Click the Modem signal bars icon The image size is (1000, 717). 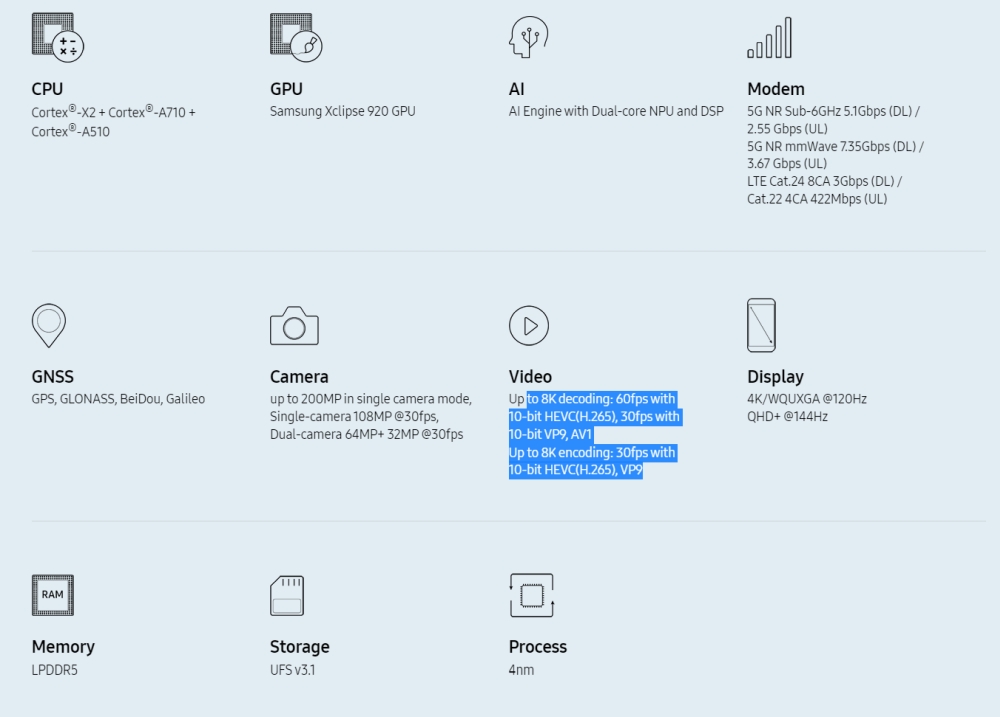click(769, 38)
